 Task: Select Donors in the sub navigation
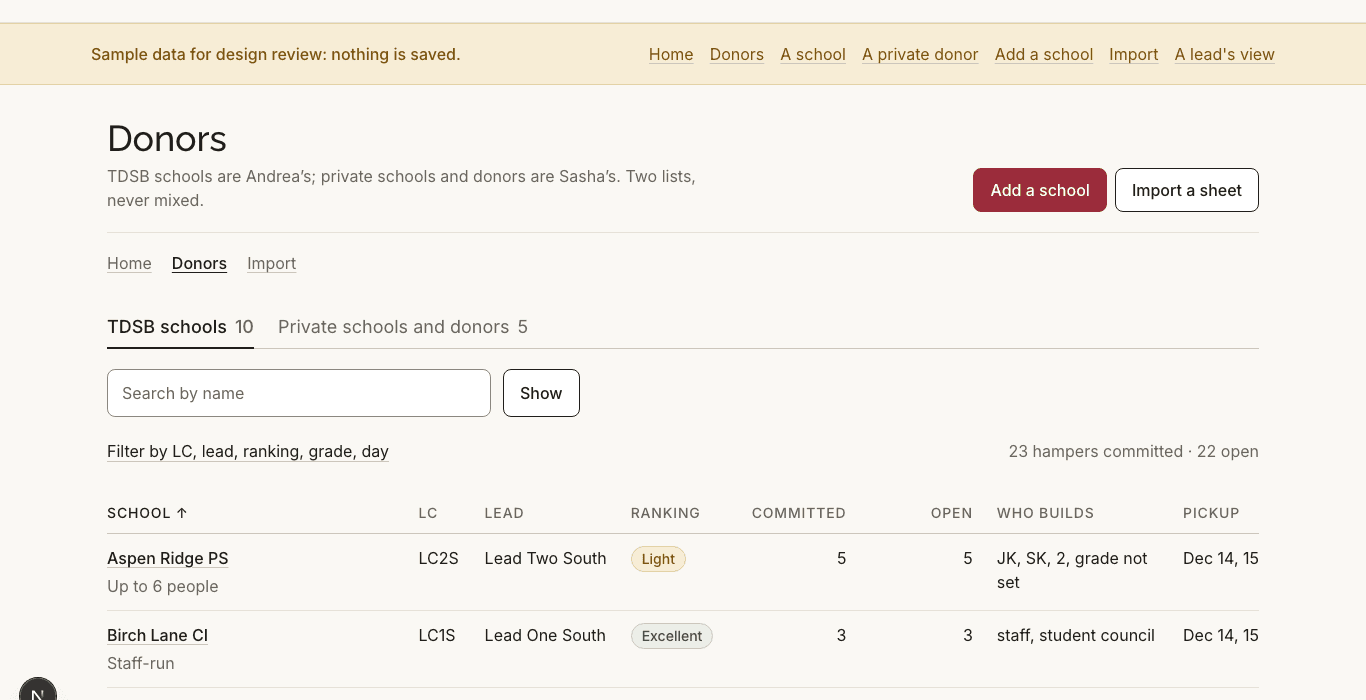click(x=199, y=263)
